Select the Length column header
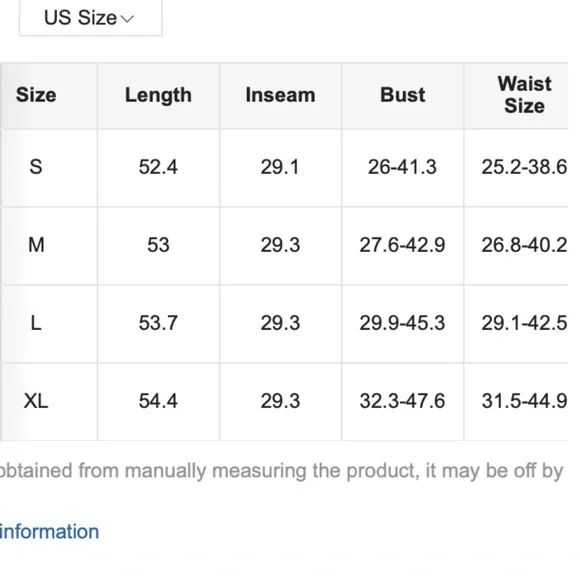 click(x=158, y=95)
